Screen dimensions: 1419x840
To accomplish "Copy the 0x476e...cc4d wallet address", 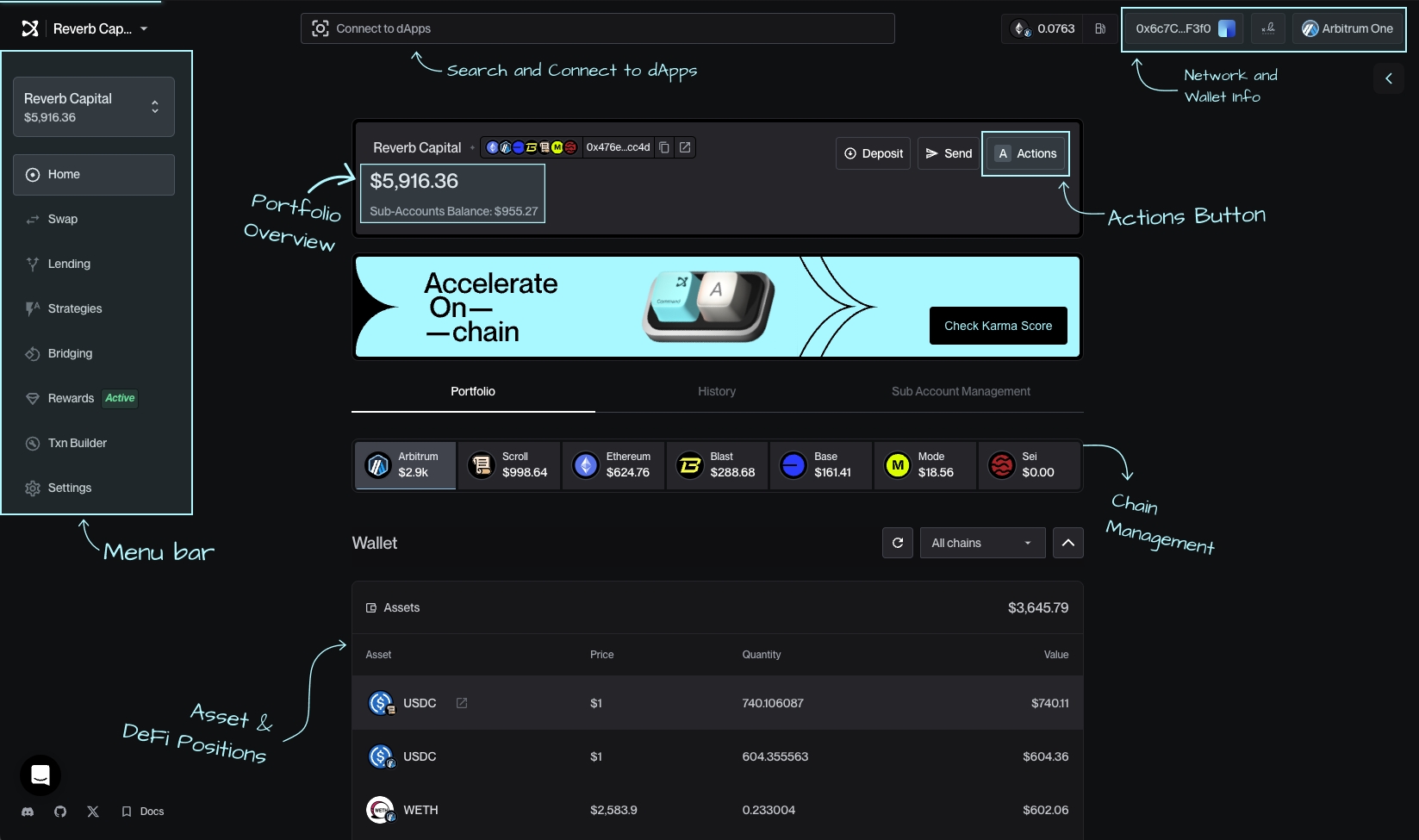I will 664,147.
